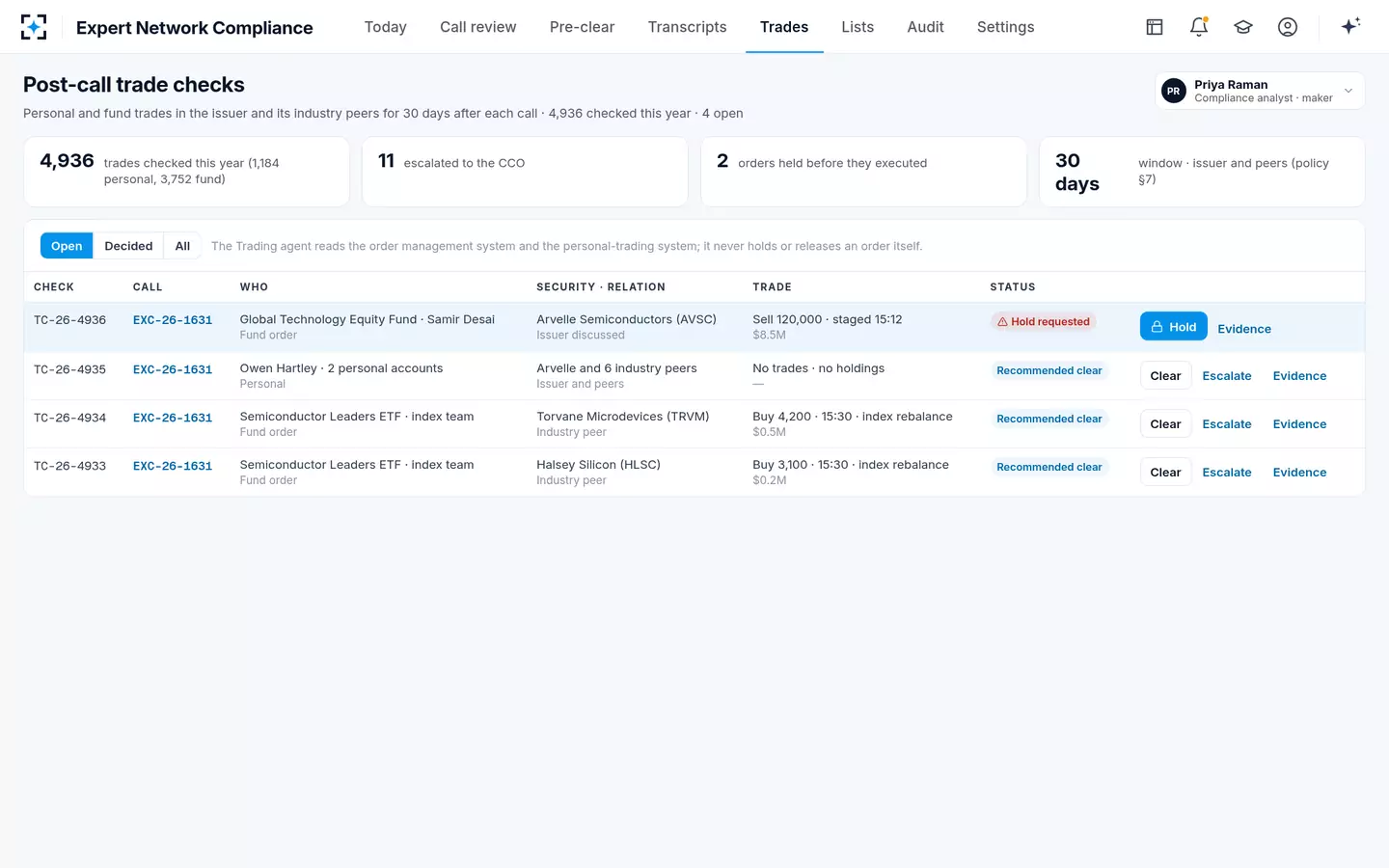The image size is (1389, 868).
Task: Click the Hold requested status badge
Action: click(1043, 322)
